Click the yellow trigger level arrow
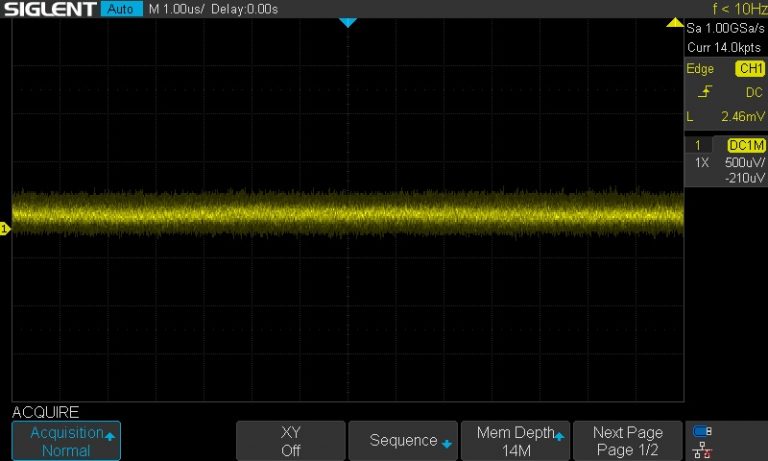Image resolution: width=768 pixels, height=461 pixels. click(674, 22)
